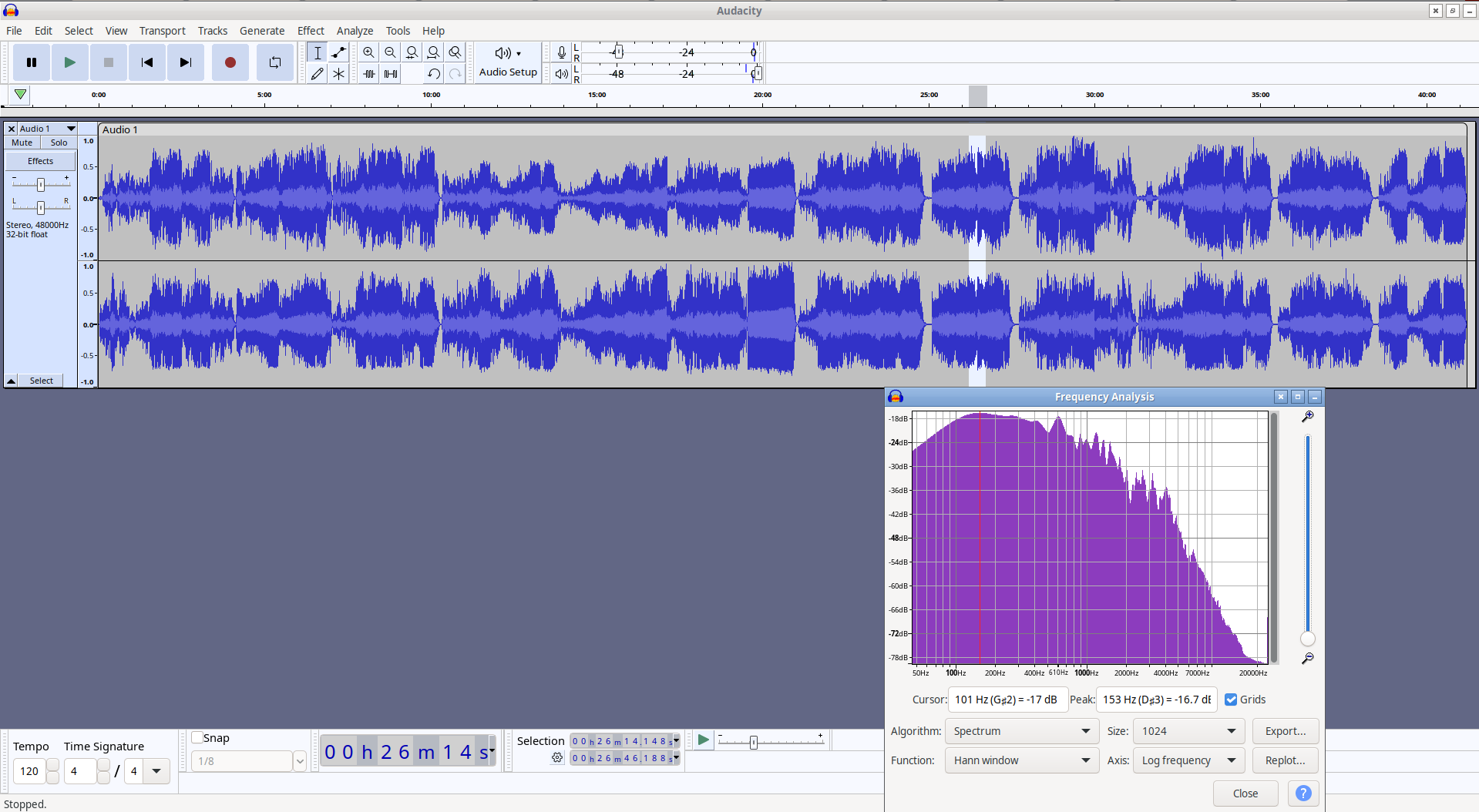This screenshot has height=812, width=1479.
Task: Start recording with the red Record button
Action: pyautogui.click(x=230, y=62)
